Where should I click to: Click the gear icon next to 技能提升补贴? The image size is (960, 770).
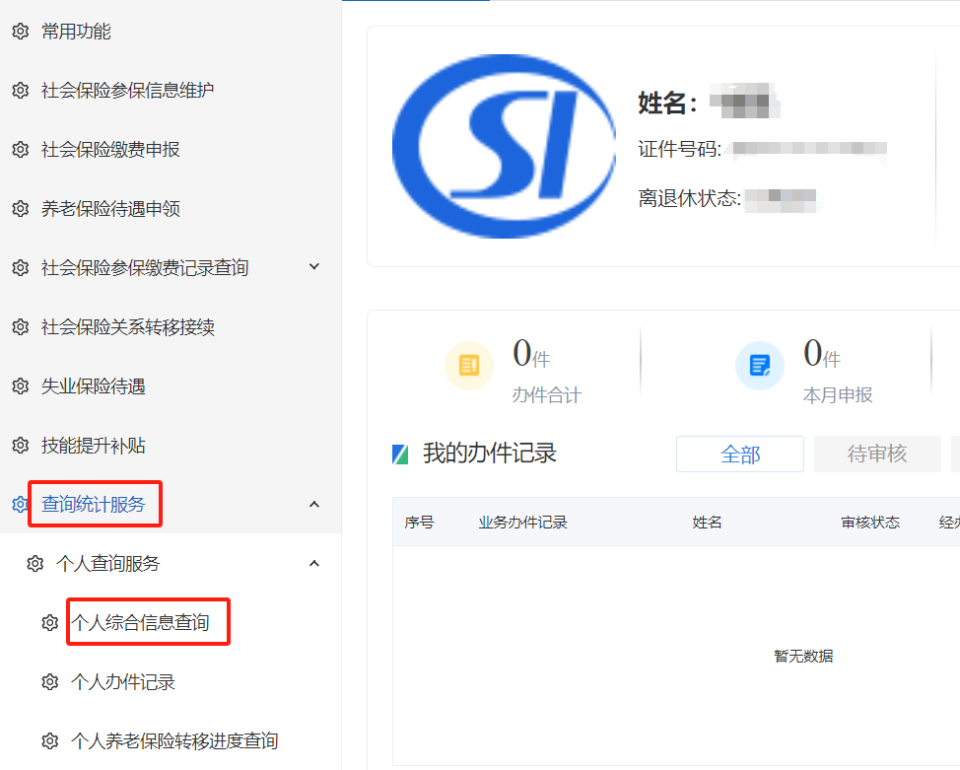click(20, 444)
